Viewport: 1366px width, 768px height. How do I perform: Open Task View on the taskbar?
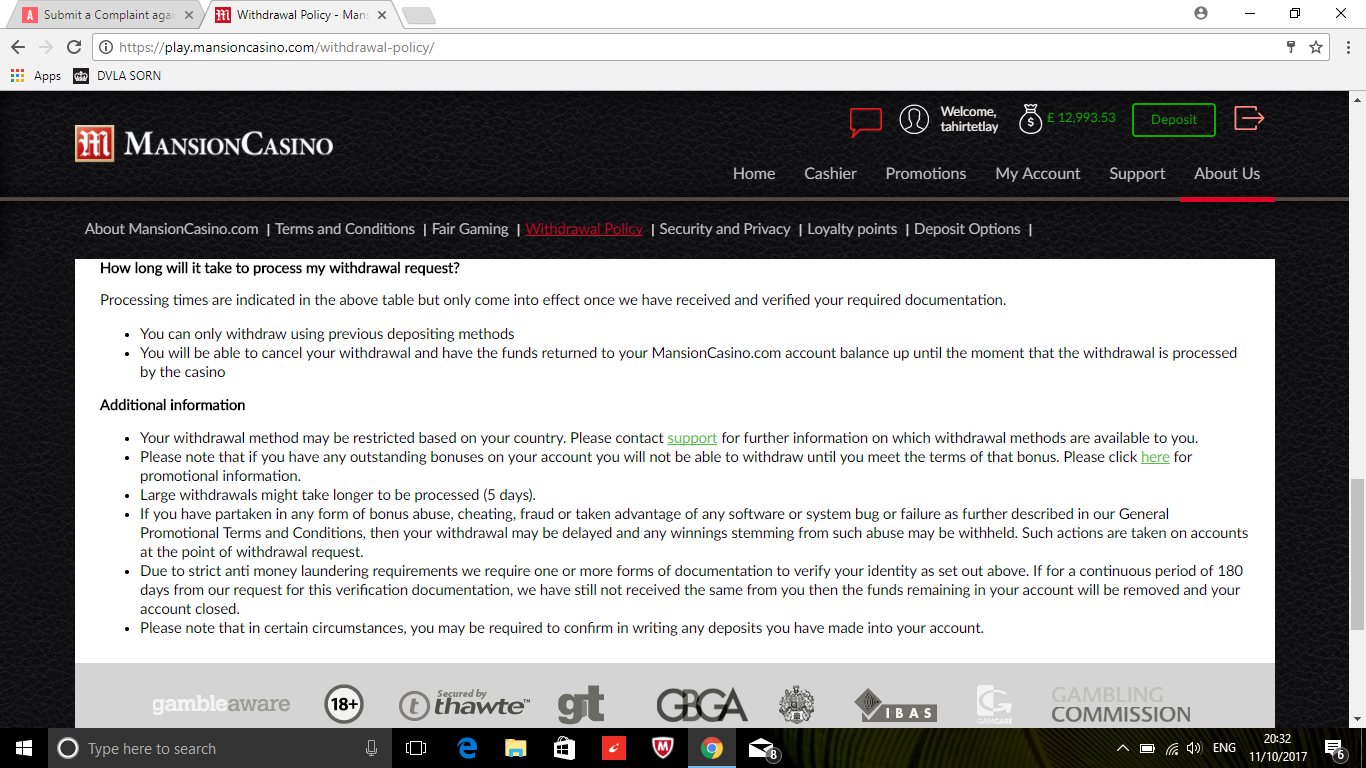[x=416, y=748]
